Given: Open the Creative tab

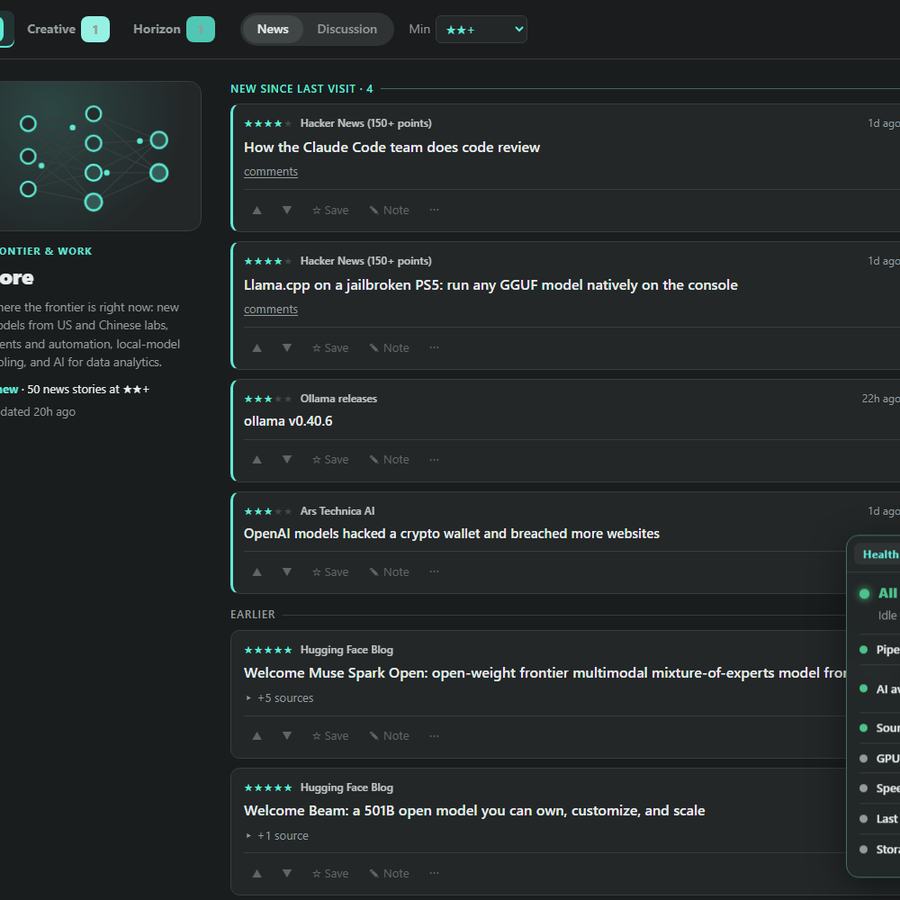Looking at the screenshot, I should pyautogui.click(x=68, y=29).
